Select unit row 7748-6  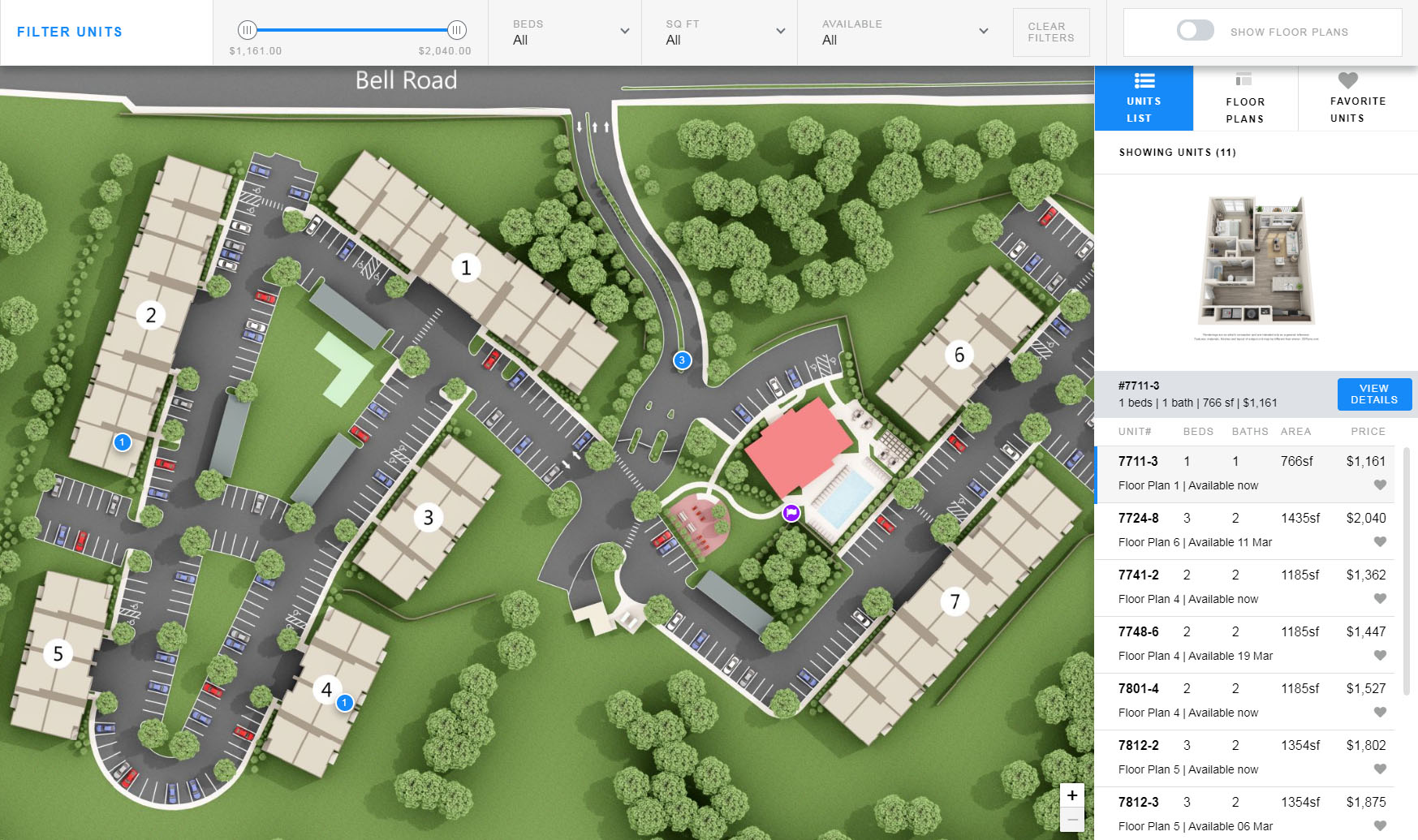click(1244, 644)
